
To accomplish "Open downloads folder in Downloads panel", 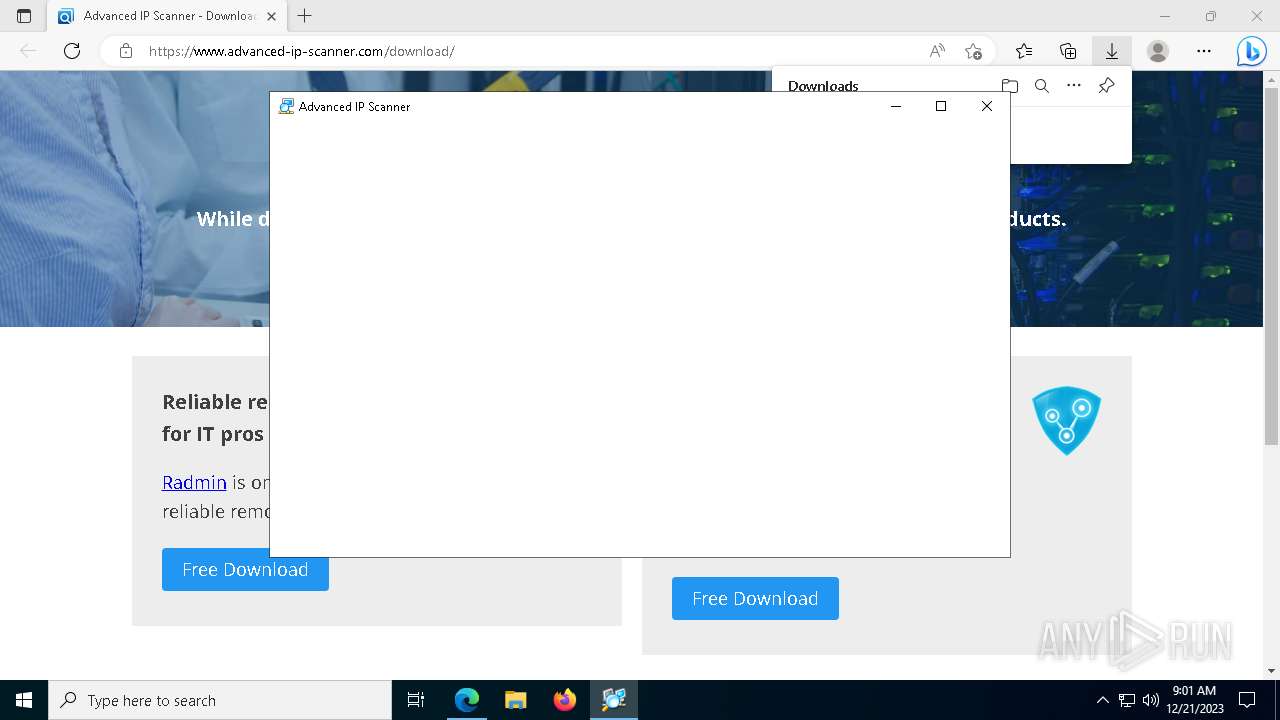I will pyautogui.click(x=1010, y=86).
